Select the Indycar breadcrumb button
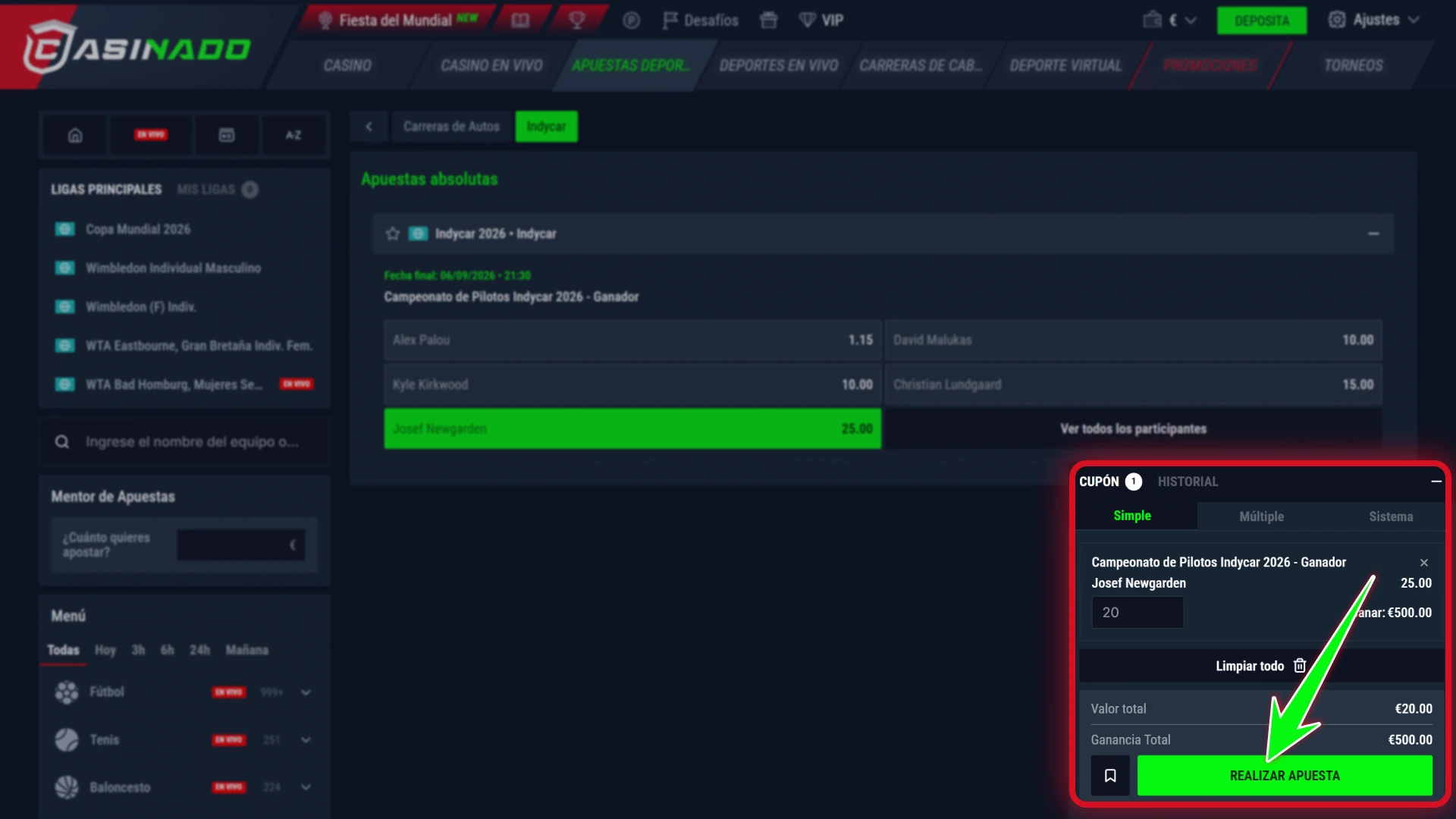The height and width of the screenshot is (819, 1456). point(546,127)
